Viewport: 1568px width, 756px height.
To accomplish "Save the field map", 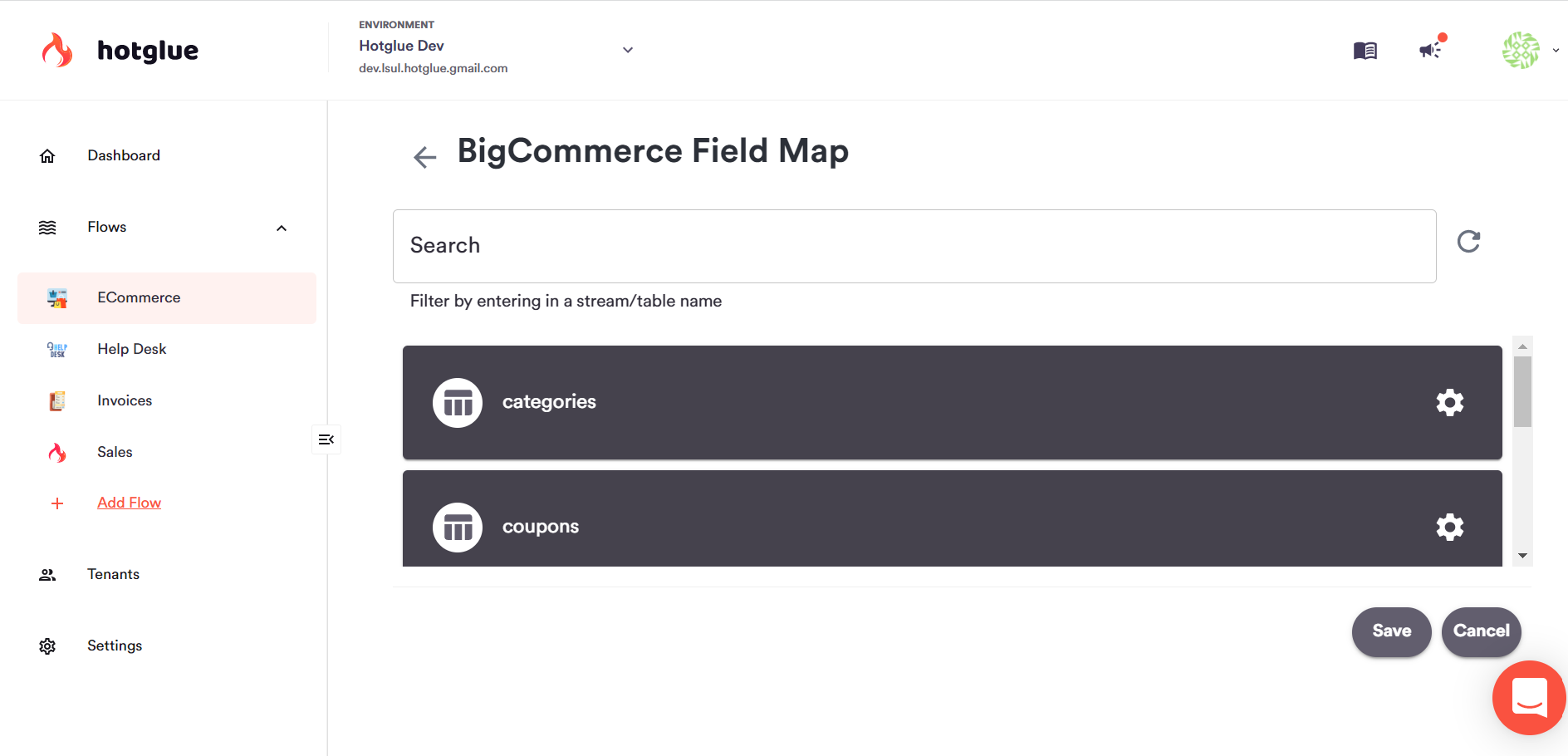I will (x=1391, y=631).
